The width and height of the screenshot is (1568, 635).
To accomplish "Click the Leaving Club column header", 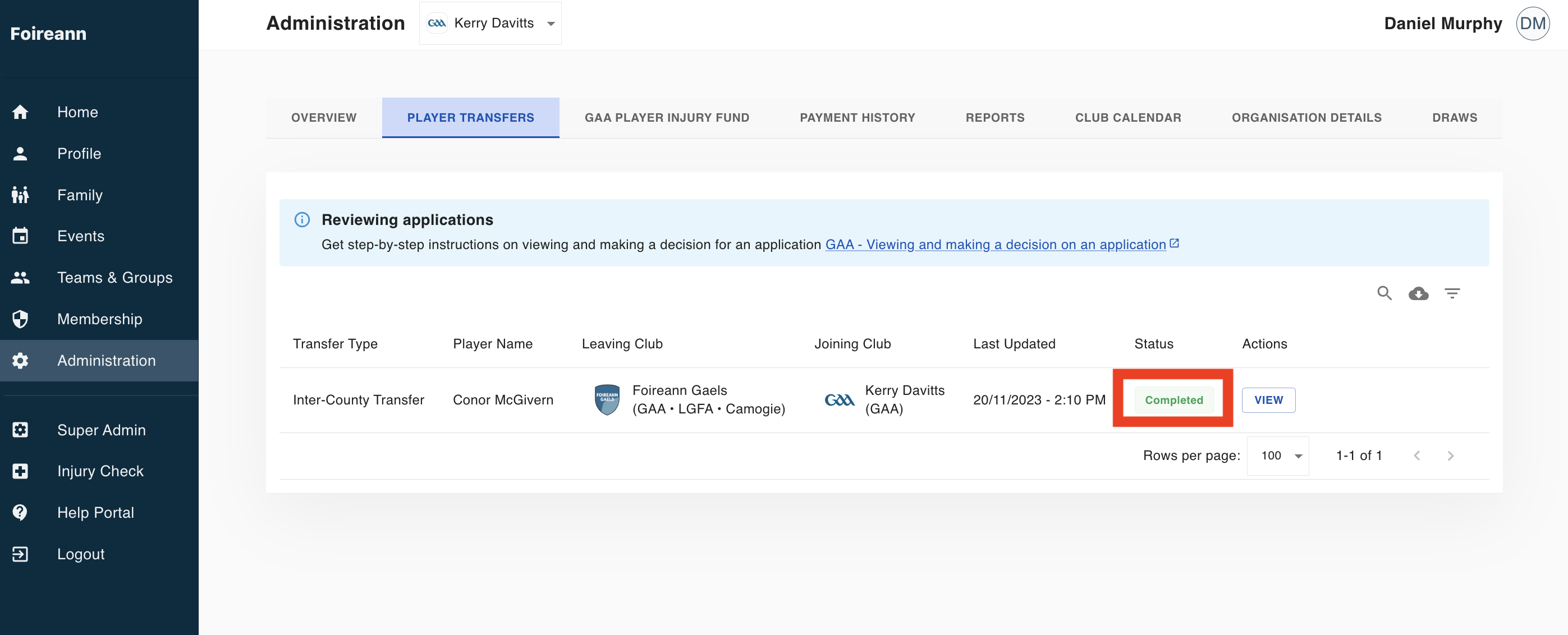I will coord(621,344).
